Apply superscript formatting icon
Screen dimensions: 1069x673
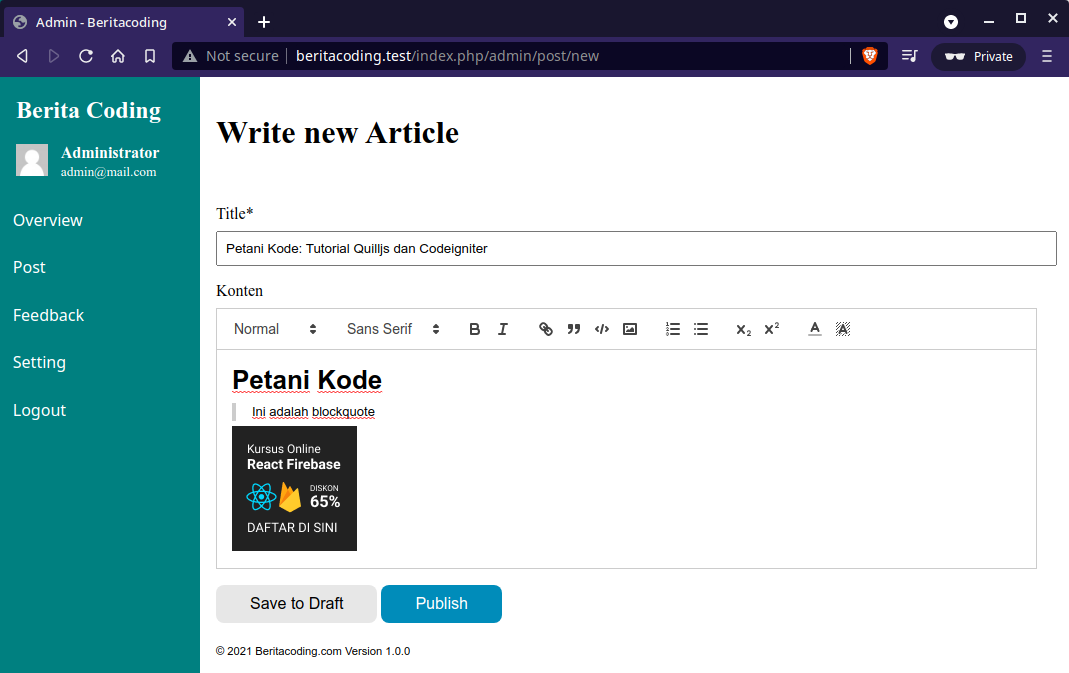(x=771, y=328)
